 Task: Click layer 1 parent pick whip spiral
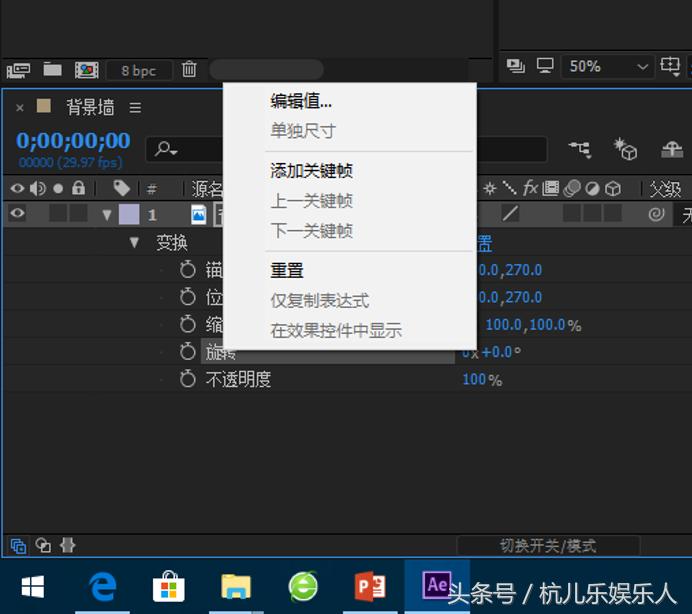click(x=656, y=214)
